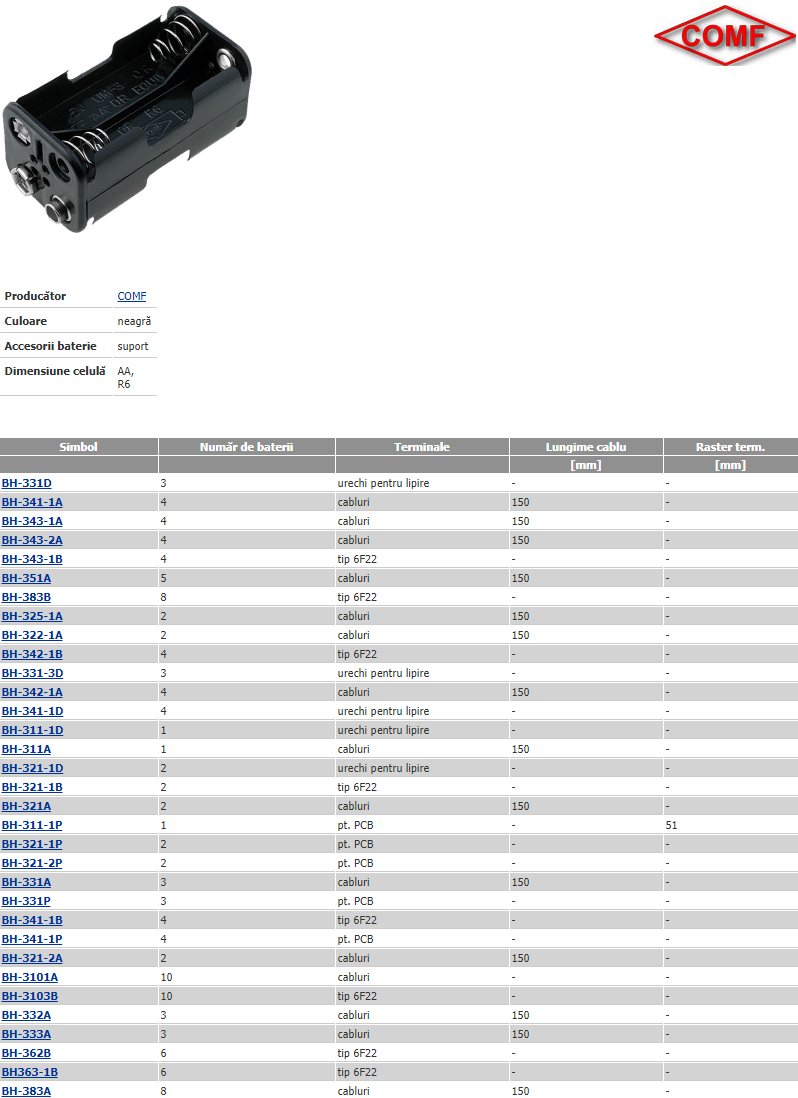Click the COMF logo image
Image resolution: width=798 pixels, height=1098 pixels.
(725, 36)
